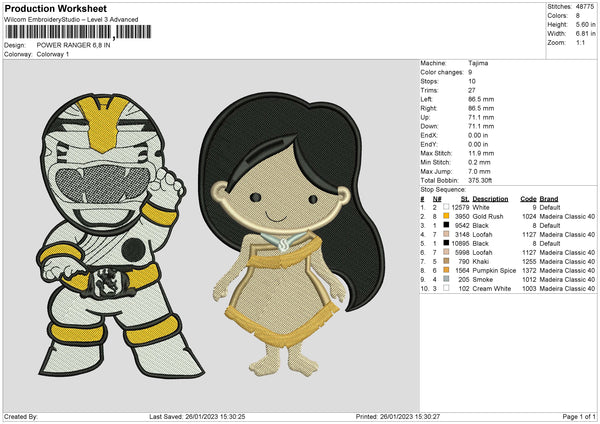Click the Cream White description text

492,288
